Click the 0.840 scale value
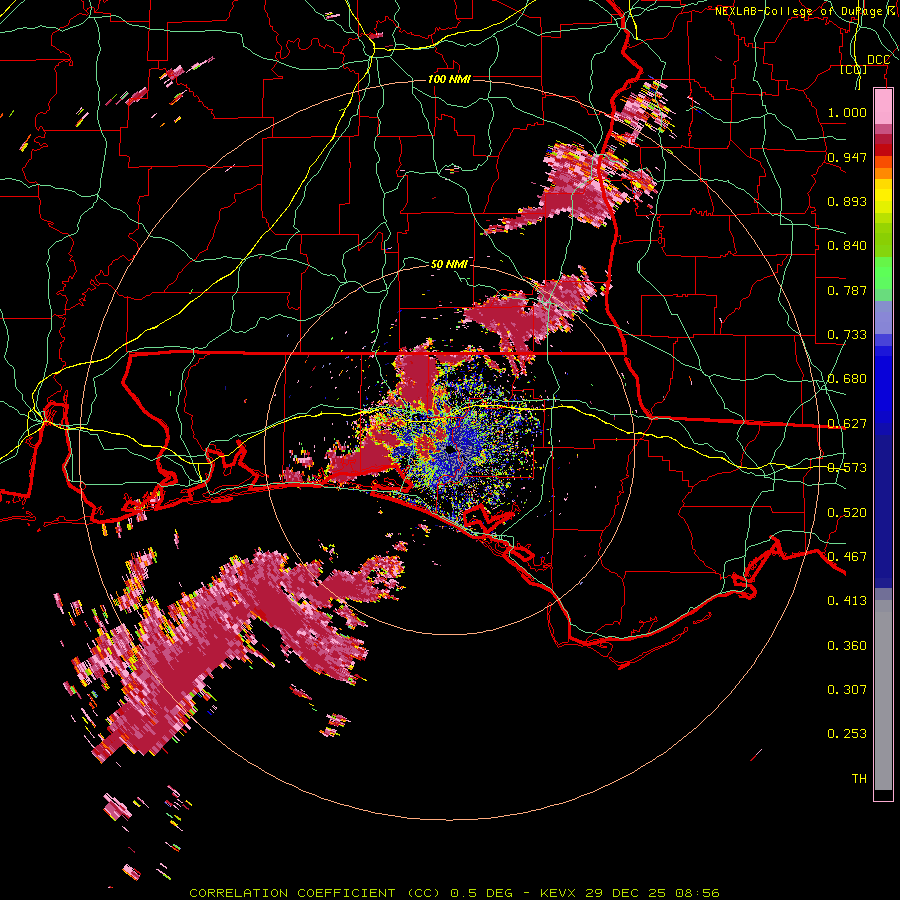The height and width of the screenshot is (900, 900). pos(847,246)
